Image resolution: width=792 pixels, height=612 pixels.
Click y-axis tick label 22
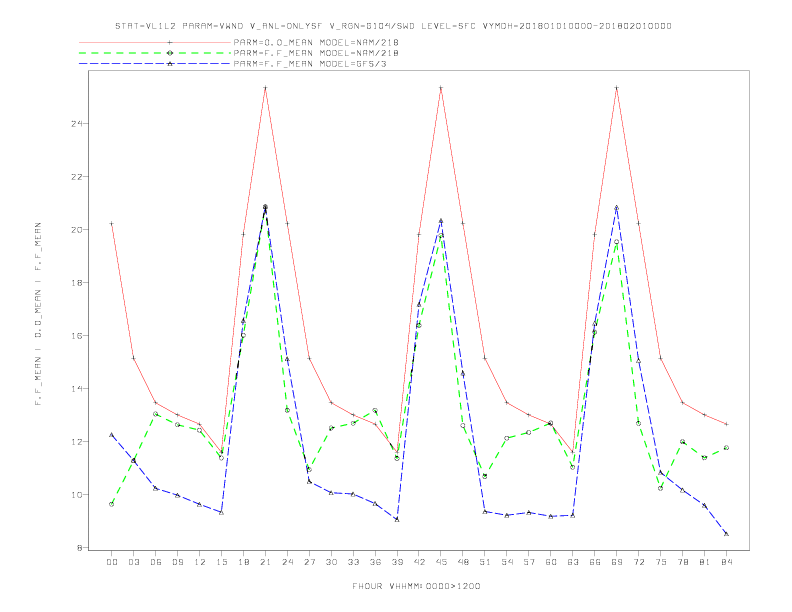76,177
